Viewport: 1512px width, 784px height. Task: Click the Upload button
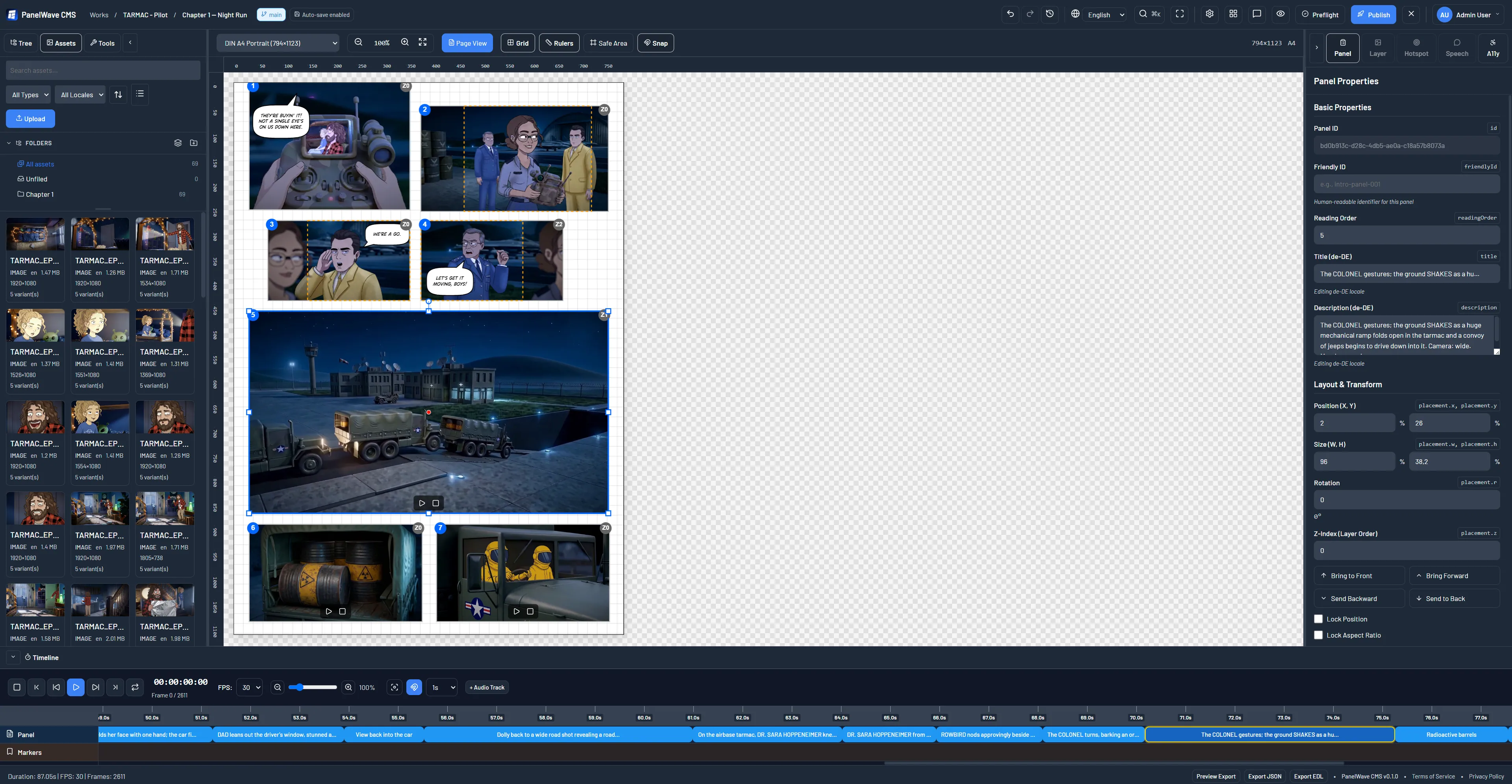[x=31, y=118]
